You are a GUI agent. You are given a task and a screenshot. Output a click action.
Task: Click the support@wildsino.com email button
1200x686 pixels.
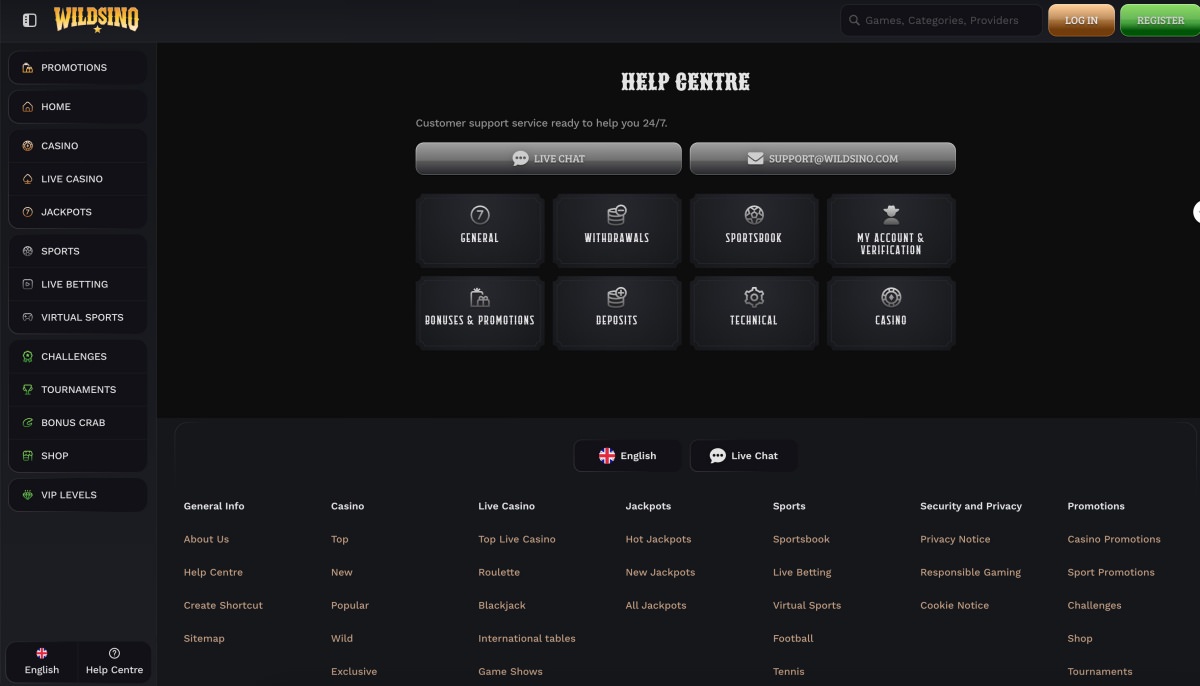point(822,159)
